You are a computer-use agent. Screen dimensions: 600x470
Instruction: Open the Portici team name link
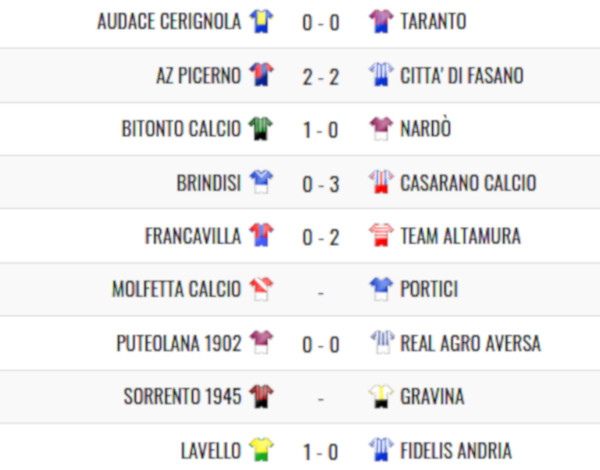point(429,289)
